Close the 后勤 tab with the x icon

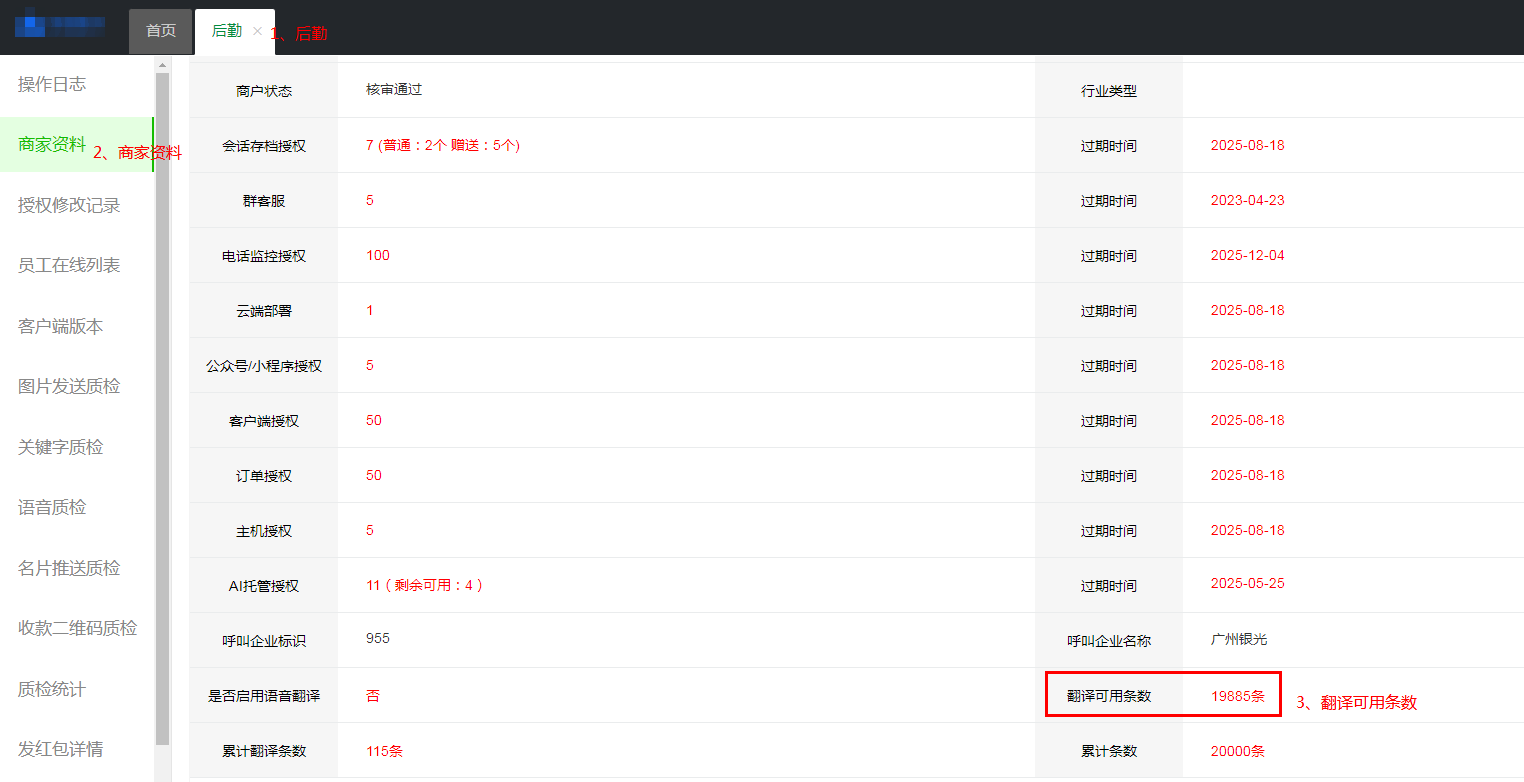coord(257,31)
